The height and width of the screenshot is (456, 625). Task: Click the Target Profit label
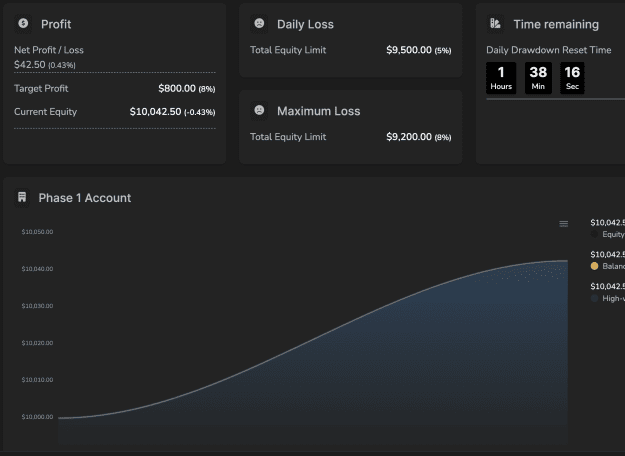41,88
